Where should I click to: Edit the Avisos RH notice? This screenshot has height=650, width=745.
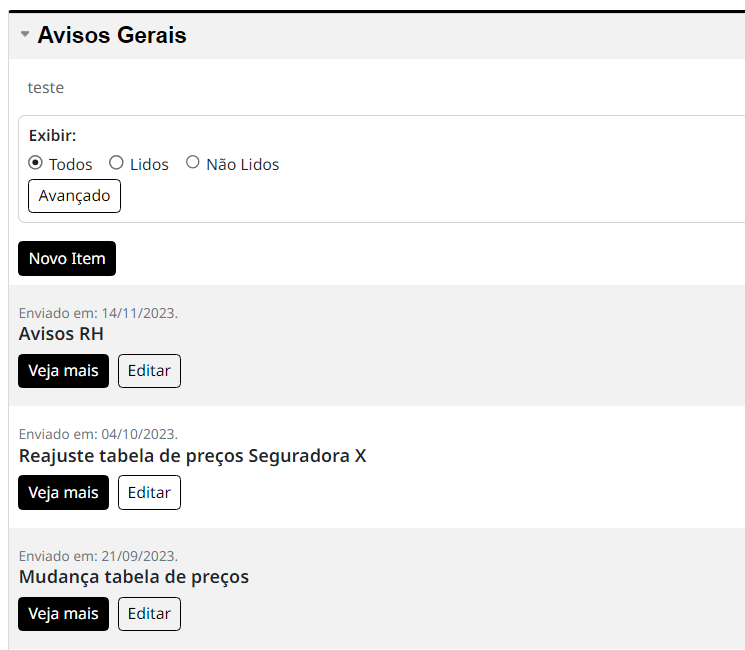pyautogui.click(x=149, y=371)
